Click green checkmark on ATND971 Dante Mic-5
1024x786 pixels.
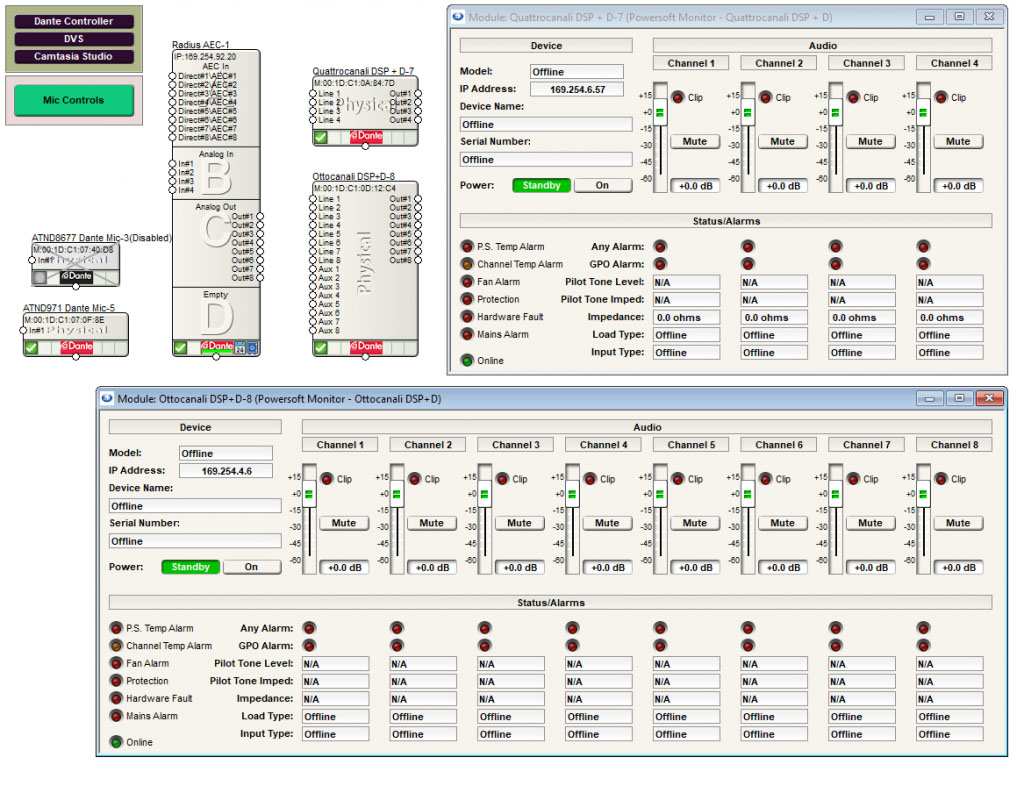point(31,348)
